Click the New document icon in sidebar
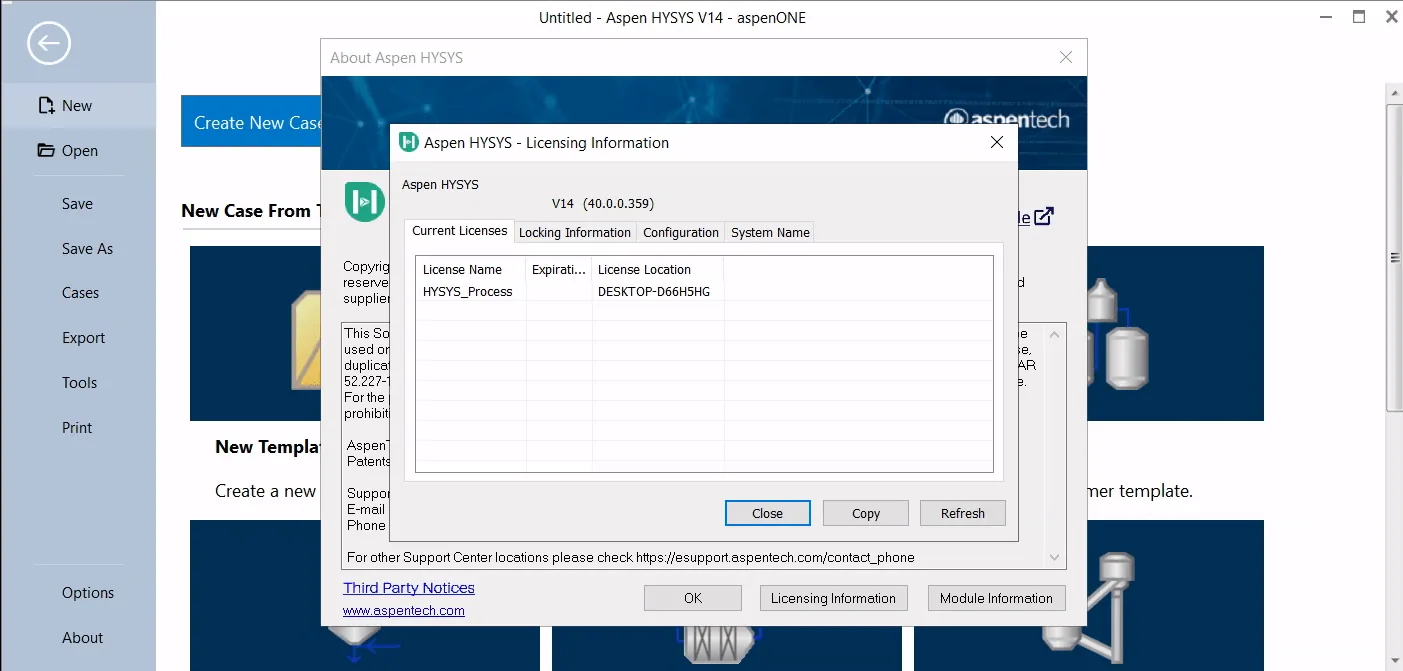Image resolution: width=1403 pixels, height=671 pixels. (46, 106)
